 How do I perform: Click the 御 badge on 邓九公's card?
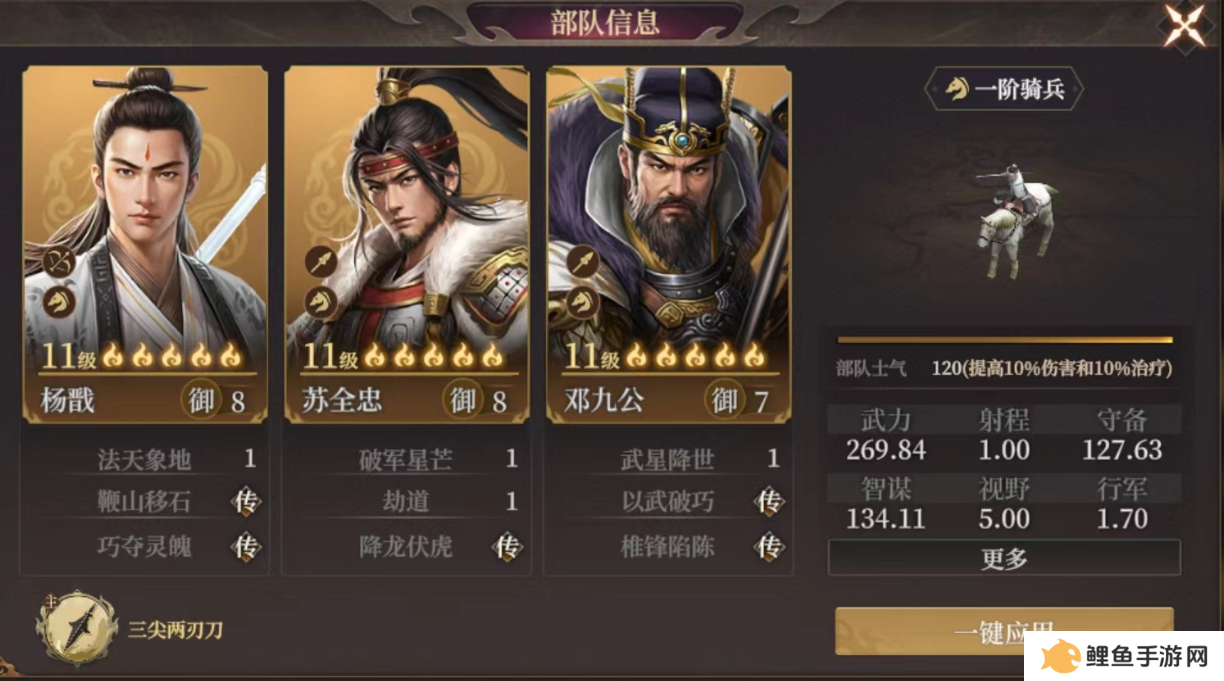(x=723, y=401)
